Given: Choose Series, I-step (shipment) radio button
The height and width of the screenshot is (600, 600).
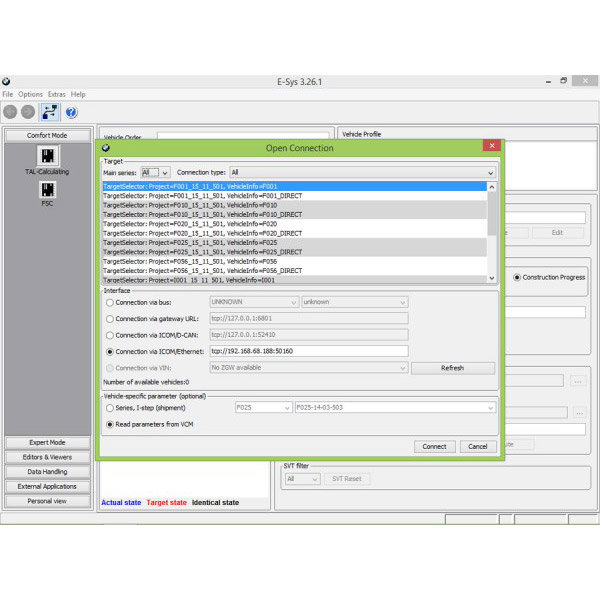Looking at the screenshot, I should click(110, 407).
